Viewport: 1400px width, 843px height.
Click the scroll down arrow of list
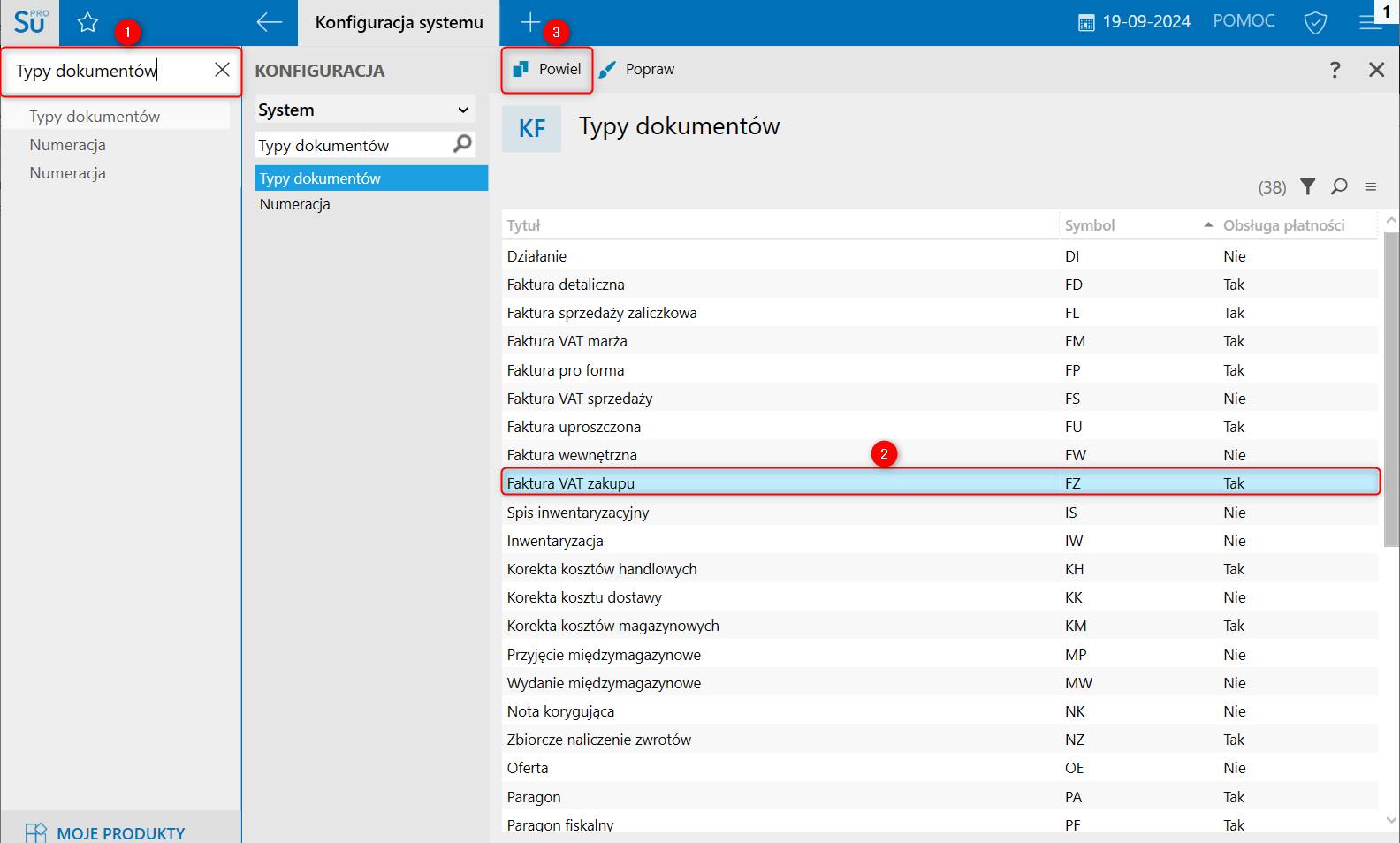pyautogui.click(x=1391, y=820)
